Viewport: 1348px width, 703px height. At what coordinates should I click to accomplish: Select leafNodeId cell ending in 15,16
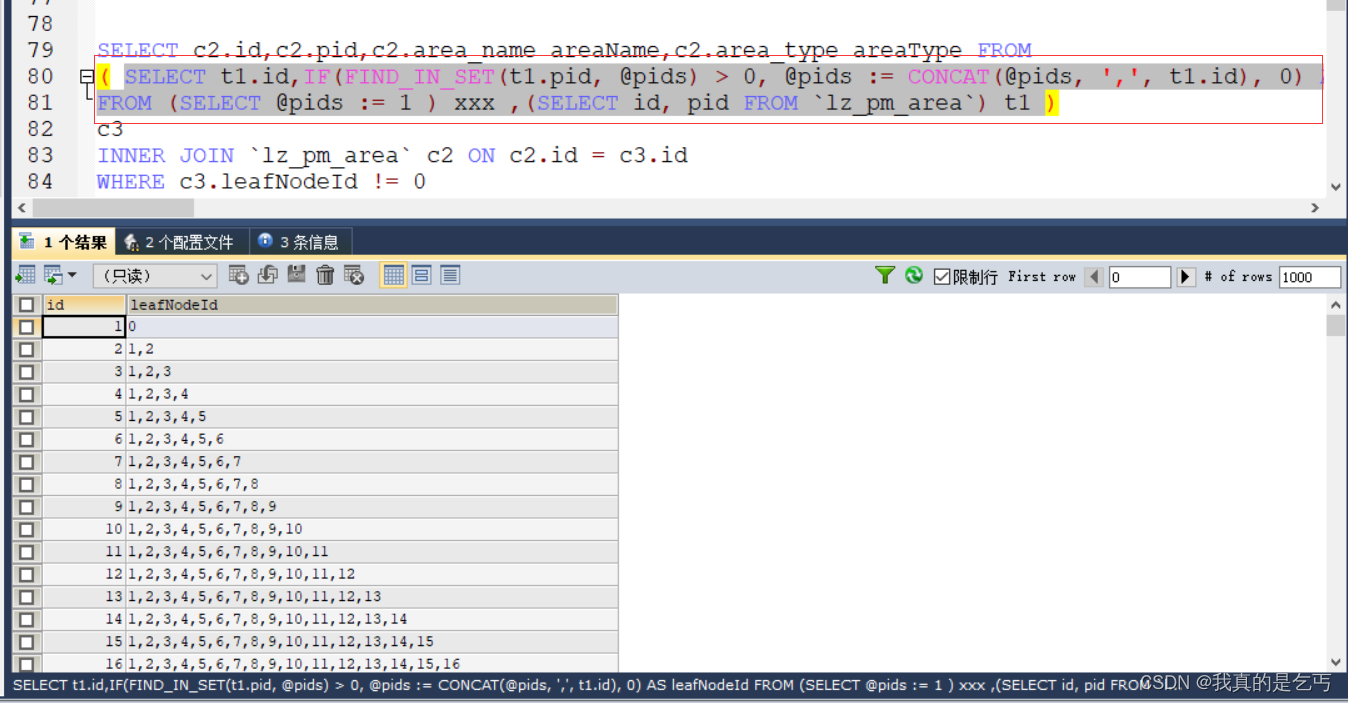click(372, 664)
